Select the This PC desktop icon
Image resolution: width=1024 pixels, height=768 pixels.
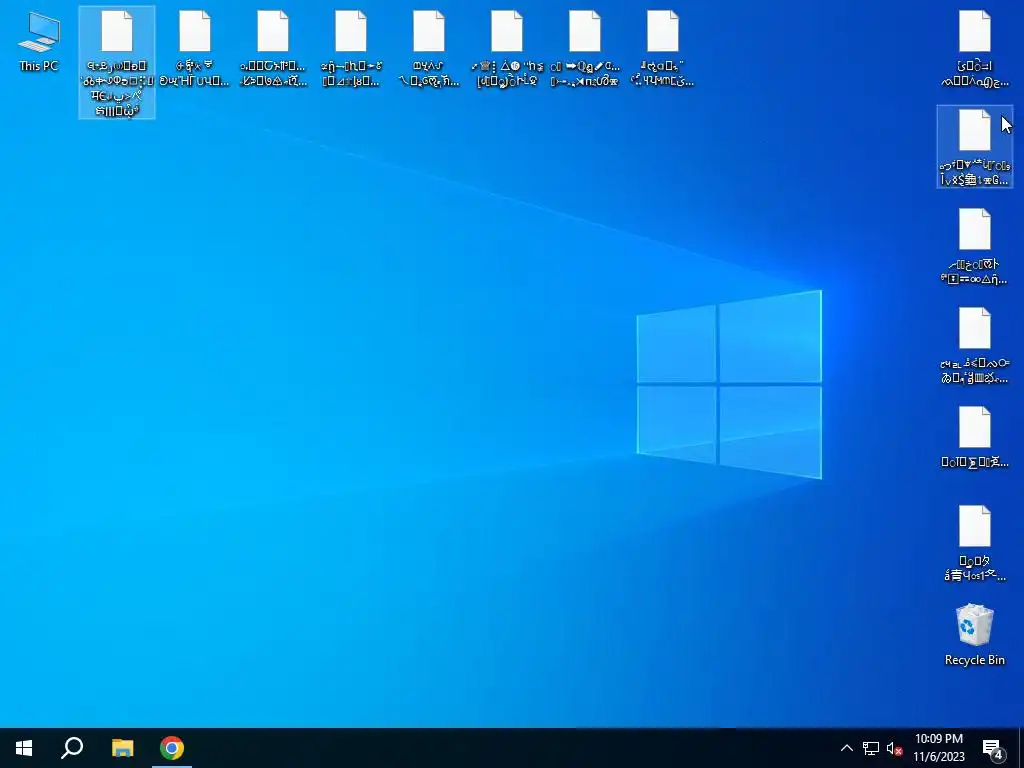pyautogui.click(x=39, y=41)
